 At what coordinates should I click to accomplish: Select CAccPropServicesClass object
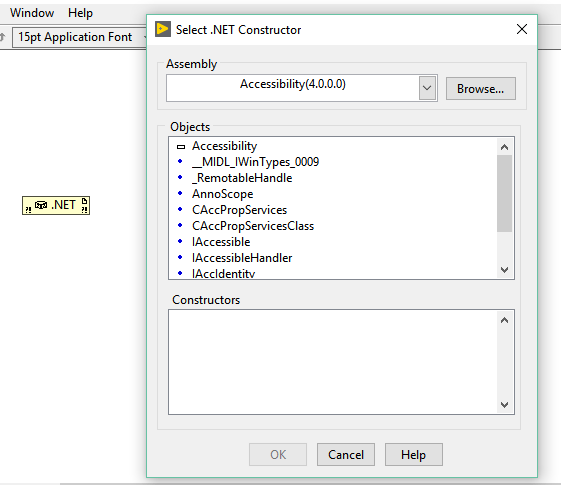coord(253,226)
